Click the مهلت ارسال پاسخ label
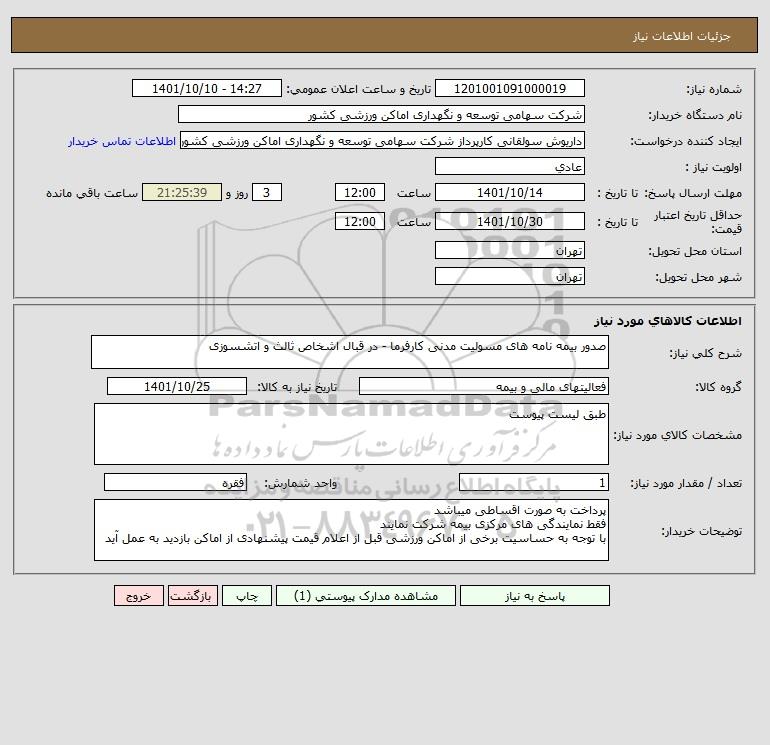 click(x=693, y=193)
